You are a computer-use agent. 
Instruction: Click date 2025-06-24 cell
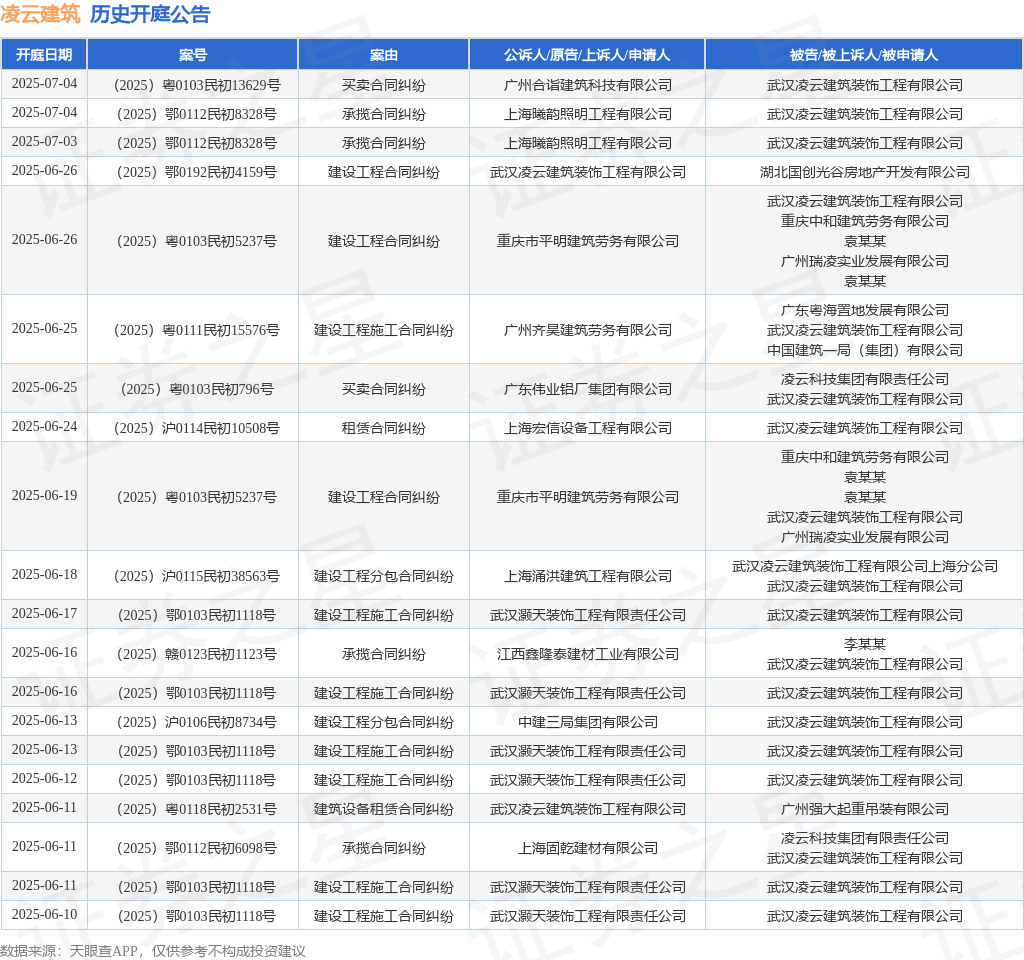44,426
